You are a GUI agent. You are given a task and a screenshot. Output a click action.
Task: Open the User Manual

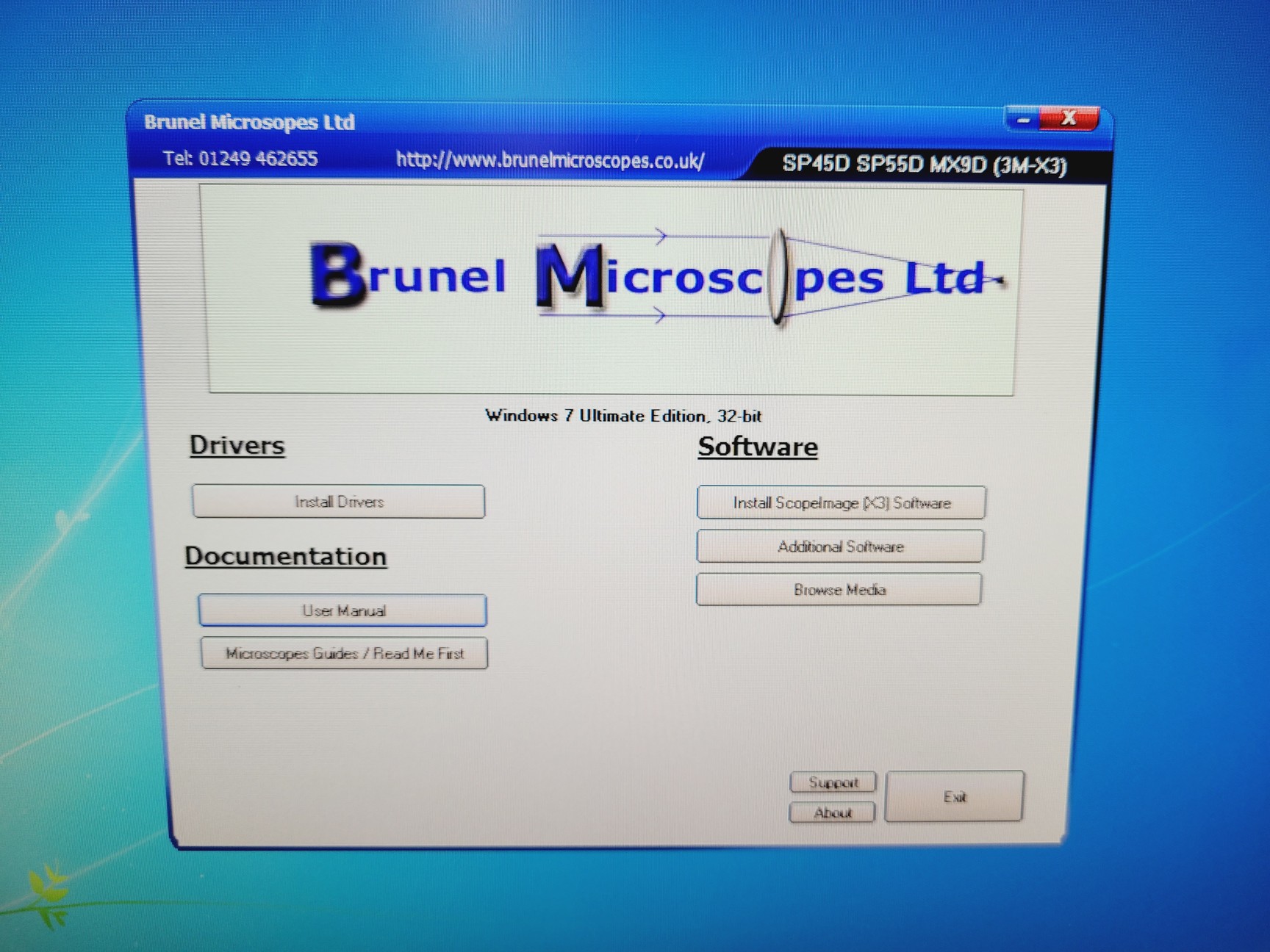pyautogui.click(x=342, y=610)
